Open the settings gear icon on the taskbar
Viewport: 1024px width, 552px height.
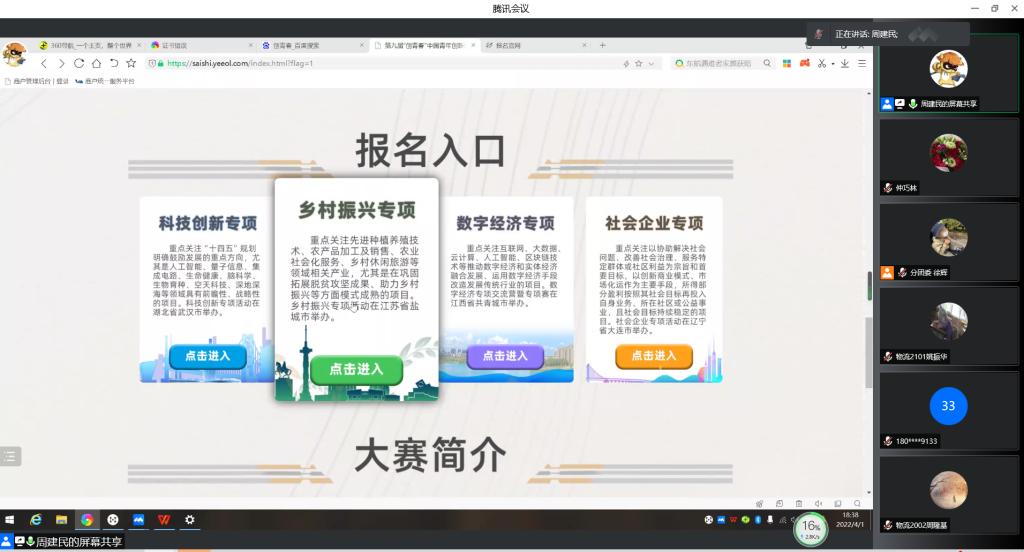[189, 519]
